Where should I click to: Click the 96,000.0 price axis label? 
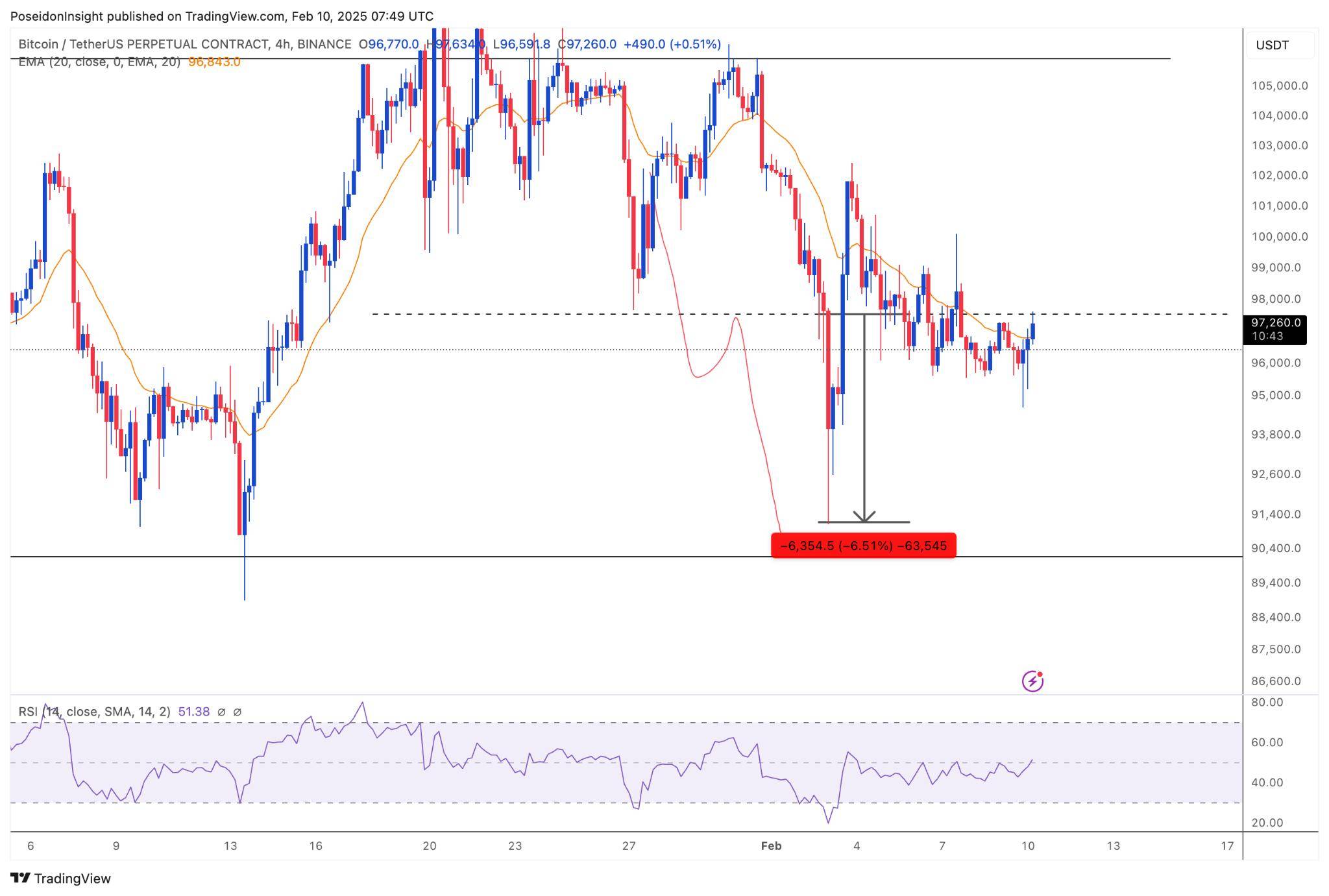click(1276, 363)
